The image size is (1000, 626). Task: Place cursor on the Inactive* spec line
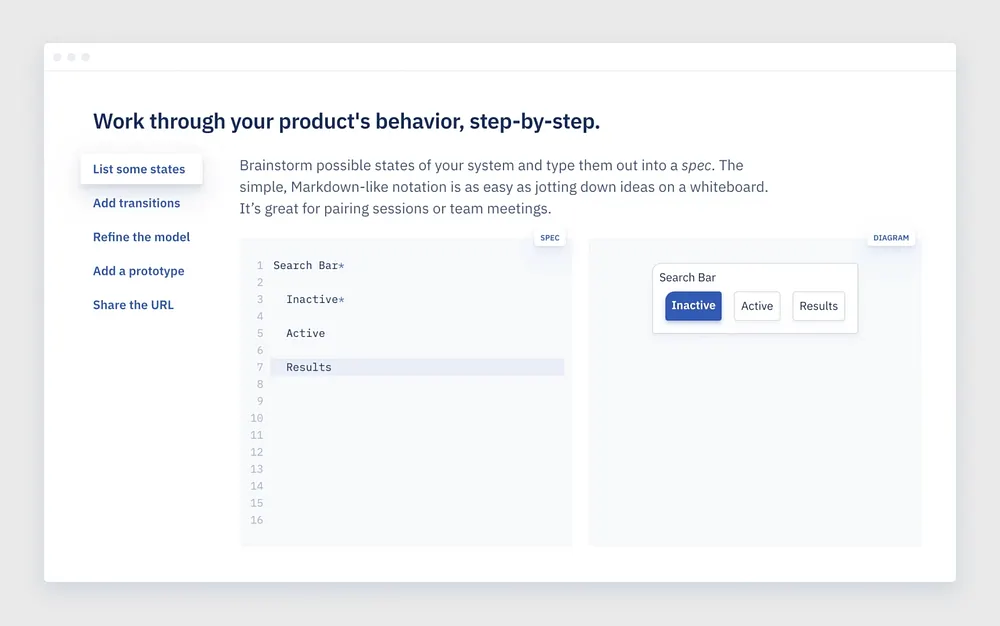[x=315, y=299]
